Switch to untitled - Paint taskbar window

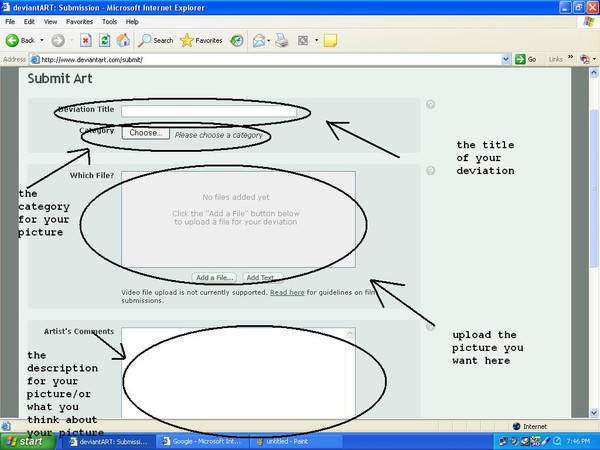[x=295, y=442]
